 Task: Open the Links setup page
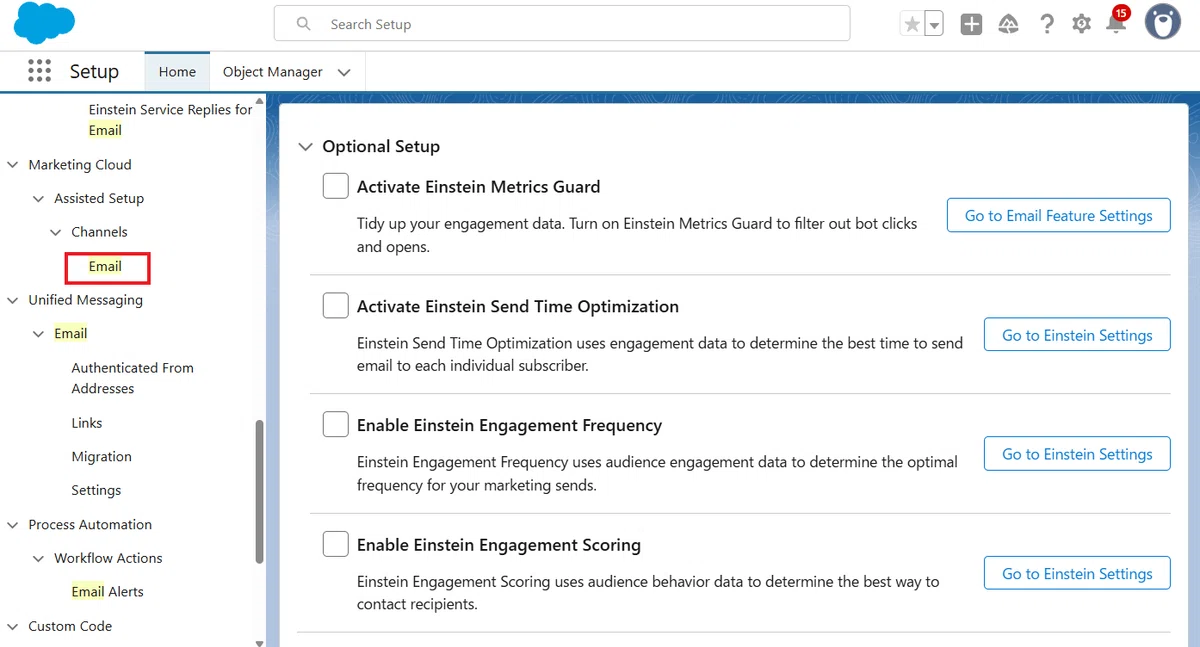click(87, 423)
